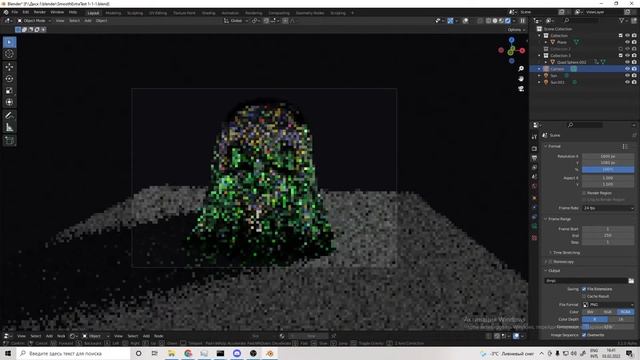Screen dimensions: 640x360
Task: Open the Frame Rate 24 fps dropdown
Action: click(608, 208)
